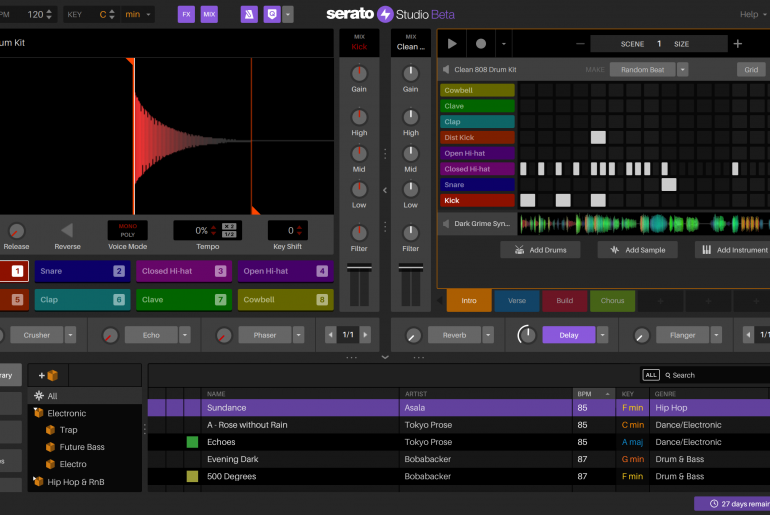The height and width of the screenshot is (515, 770).
Task: Open dropdown beside the purple plugin icon
Action: pyautogui.click(x=288, y=14)
